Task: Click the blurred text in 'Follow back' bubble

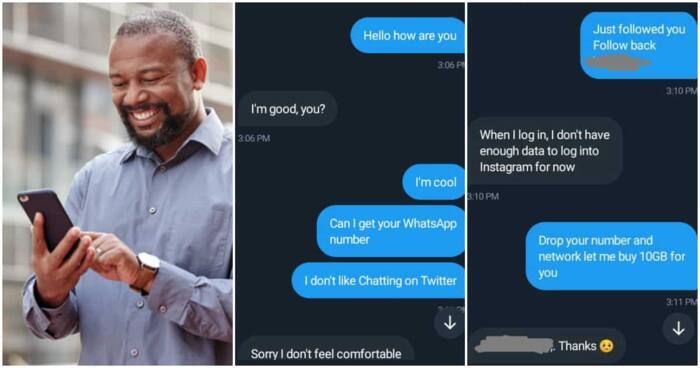Action: pyautogui.click(x=618, y=63)
